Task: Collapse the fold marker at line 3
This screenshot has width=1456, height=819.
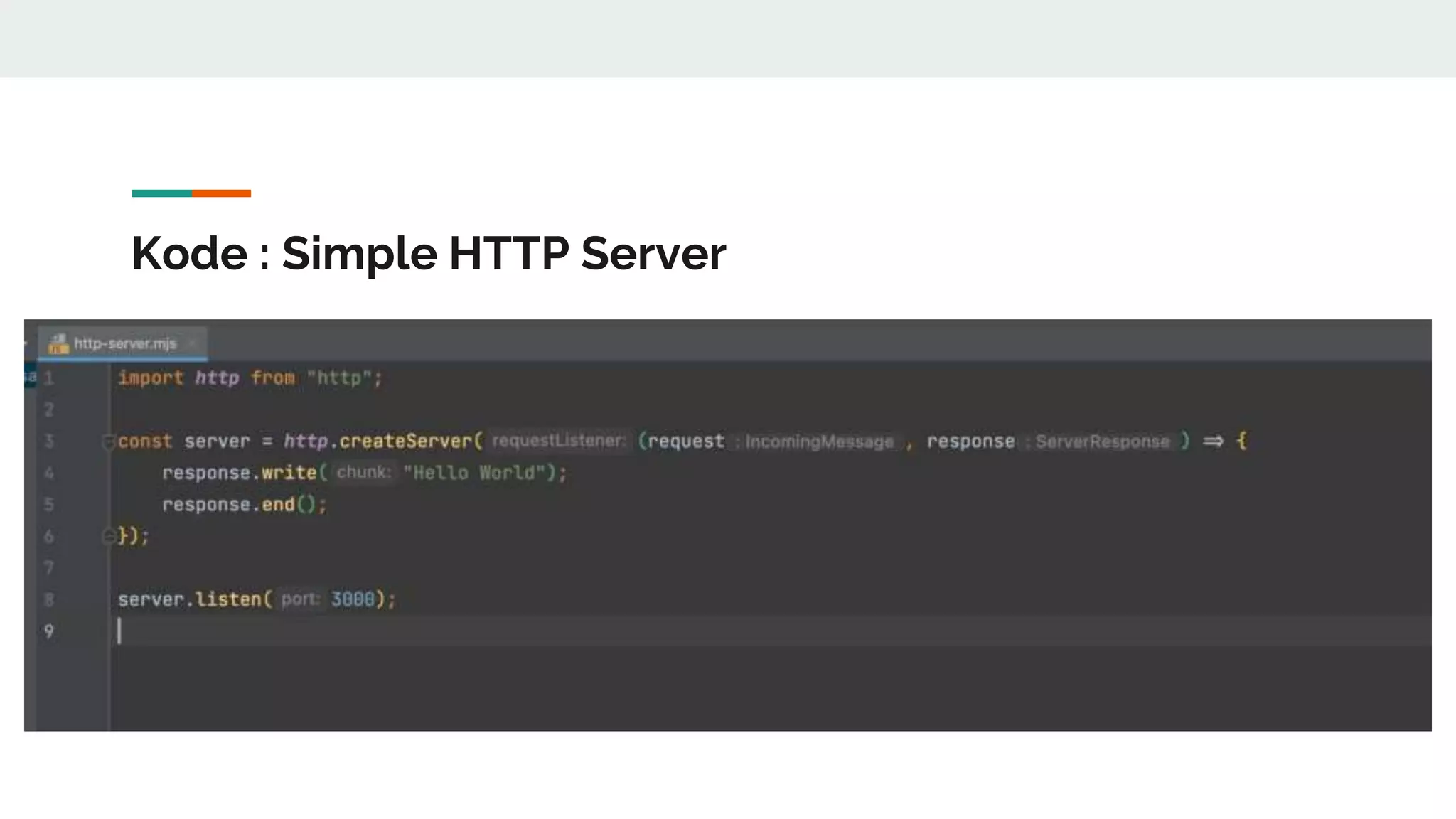Action: pos(108,441)
